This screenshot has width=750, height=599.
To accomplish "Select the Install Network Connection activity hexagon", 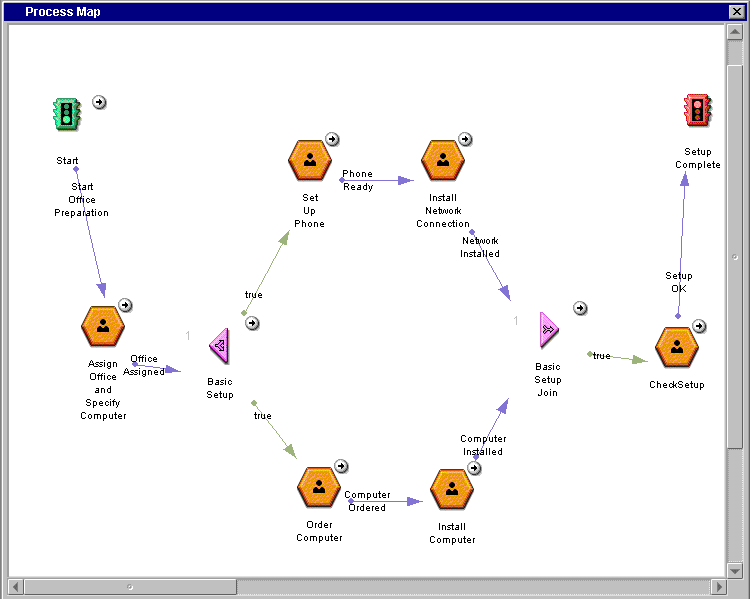I will [x=443, y=160].
